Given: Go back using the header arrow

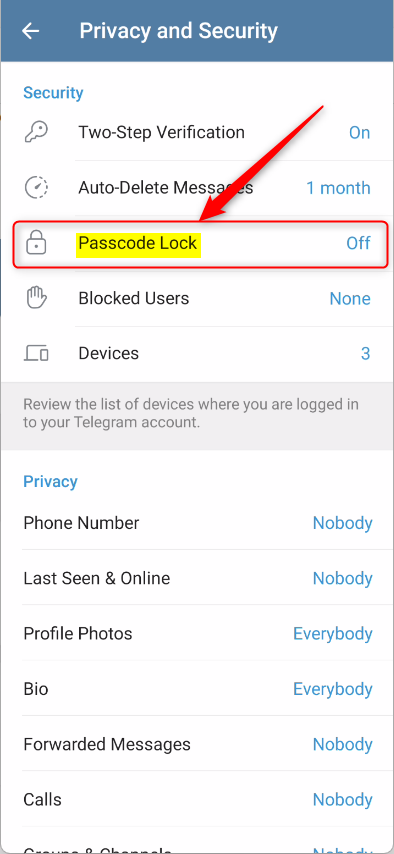Looking at the screenshot, I should pyautogui.click(x=31, y=31).
